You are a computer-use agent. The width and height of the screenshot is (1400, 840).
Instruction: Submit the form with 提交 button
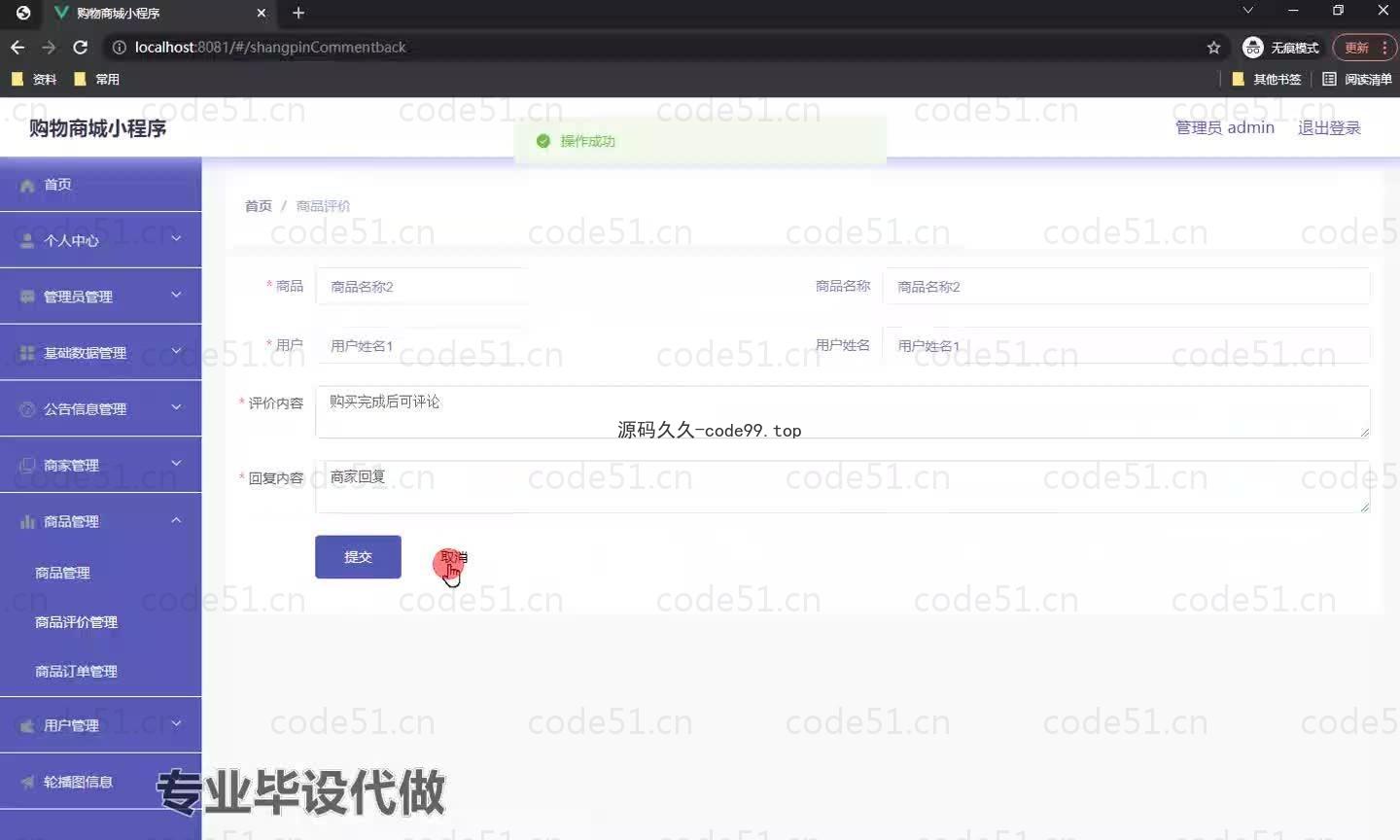[x=358, y=557]
